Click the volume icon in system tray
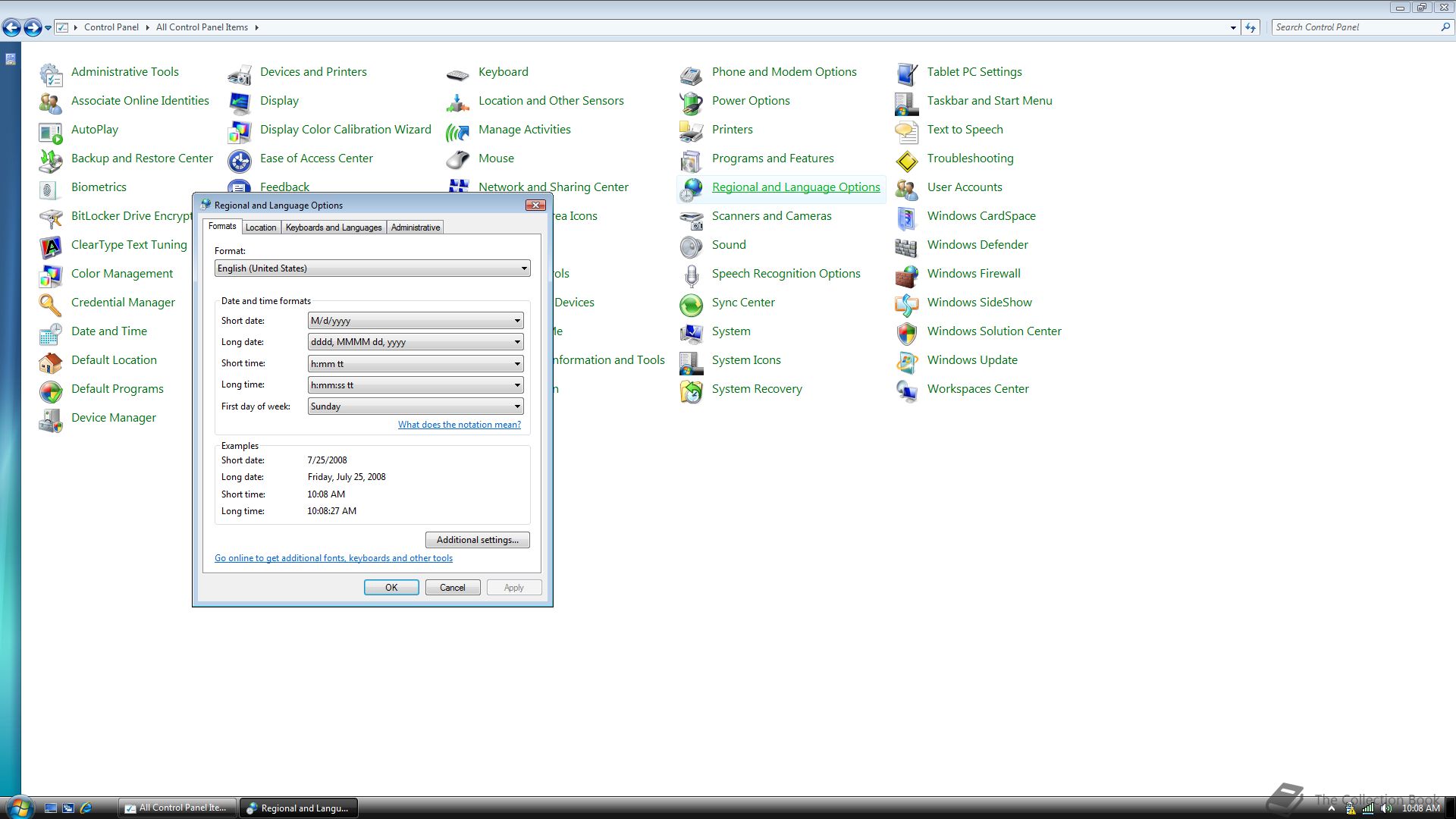The width and height of the screenshot is (1456, 819). point(1386,808)
